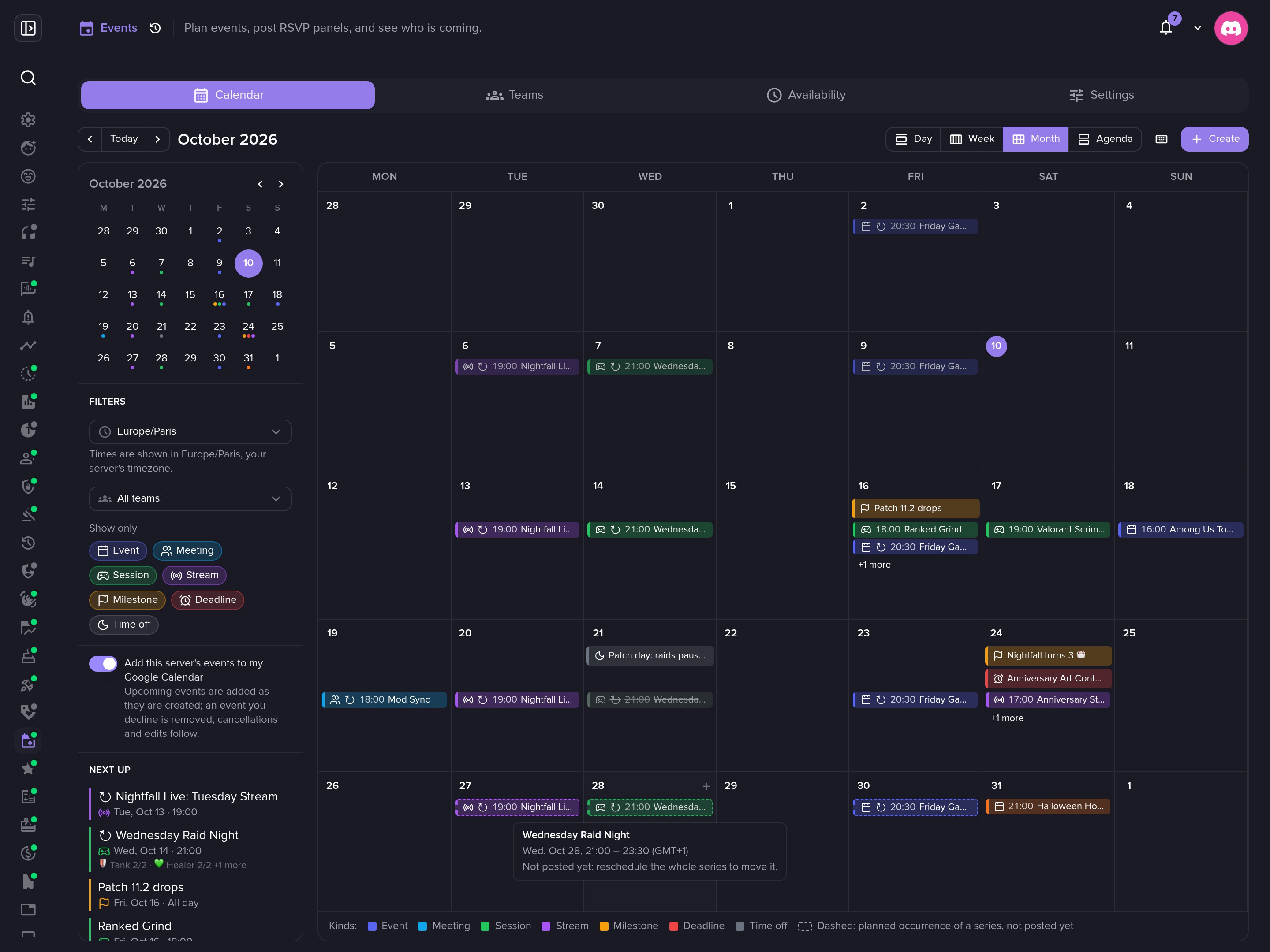Toggle the Milestone filter chip
Viewport: 1270px width, 952px height.
(x=127, y=600)
